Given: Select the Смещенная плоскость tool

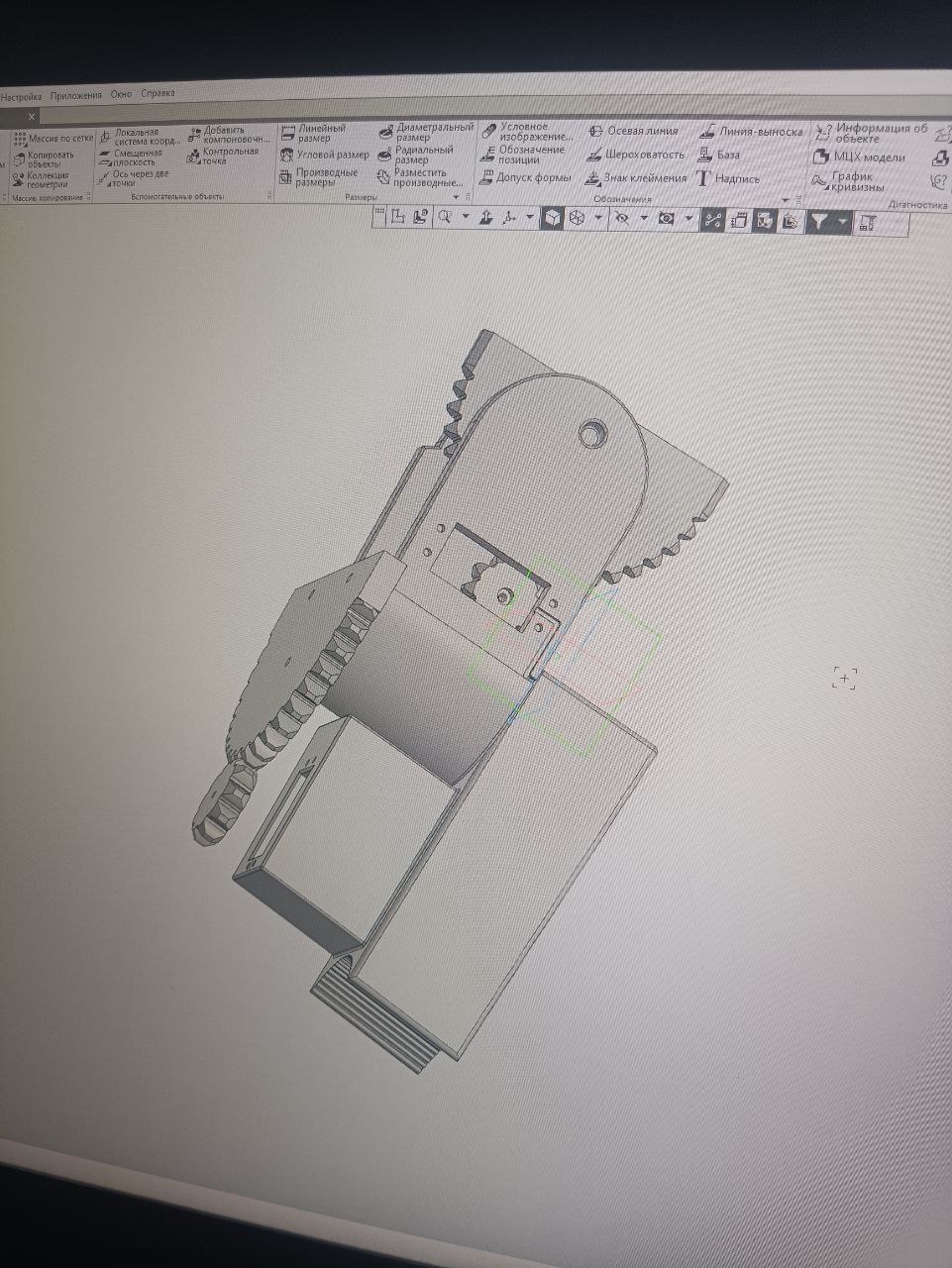Looking at the screenshot, I should click(132, 158).
